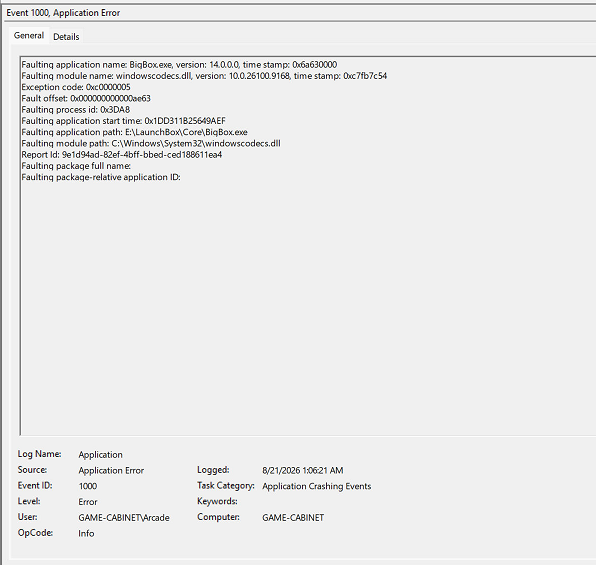
Task: Click the Event ID value '1000'
Action: coord(88,486)
